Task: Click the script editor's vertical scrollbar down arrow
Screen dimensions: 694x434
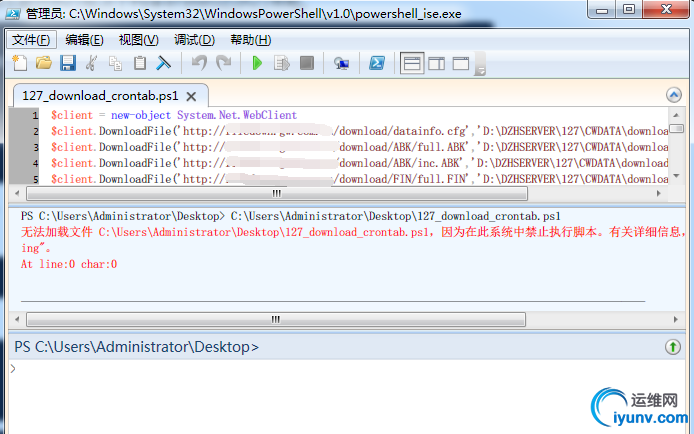Action: (x=676, y=176)
